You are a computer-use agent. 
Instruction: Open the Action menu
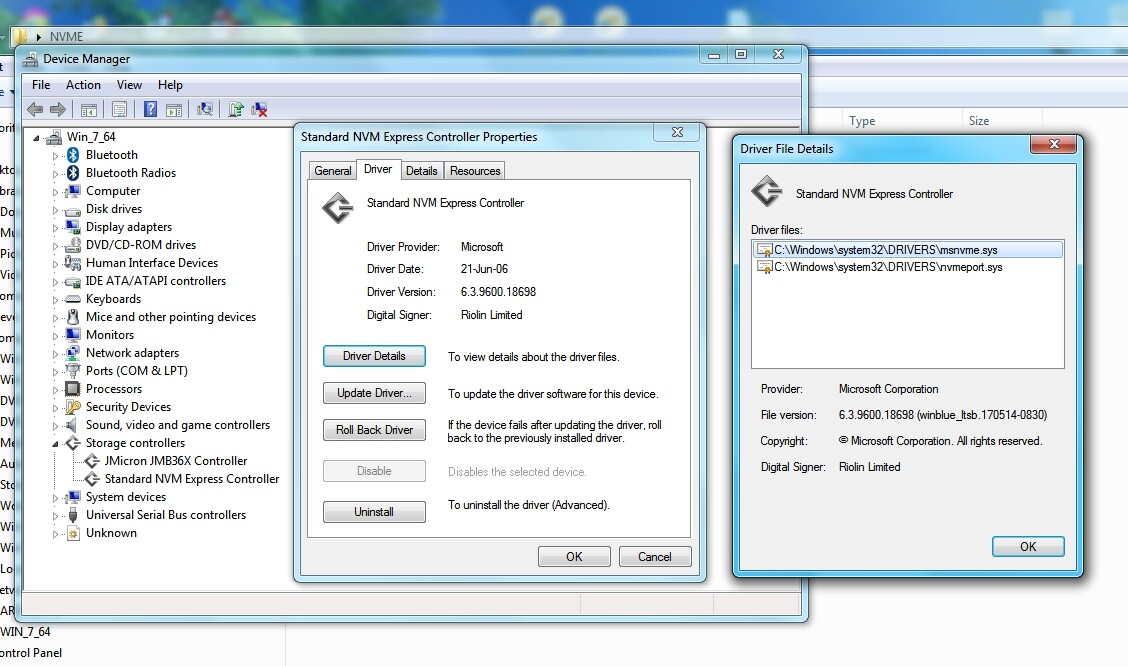coord(83,85)
